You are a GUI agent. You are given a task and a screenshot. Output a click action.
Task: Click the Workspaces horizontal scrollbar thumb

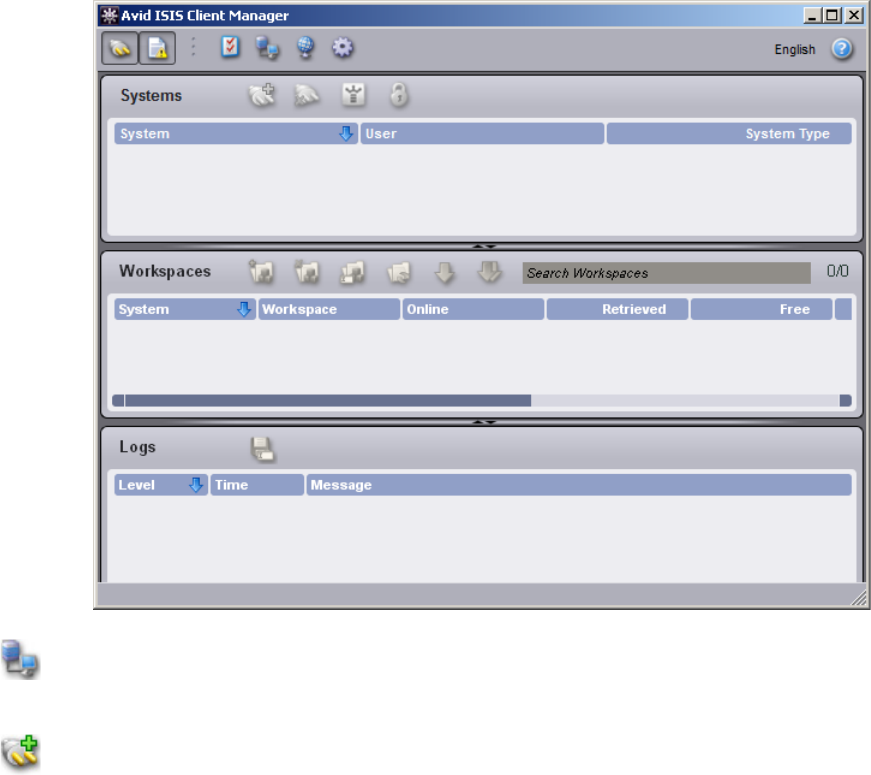tap(328, 401)
